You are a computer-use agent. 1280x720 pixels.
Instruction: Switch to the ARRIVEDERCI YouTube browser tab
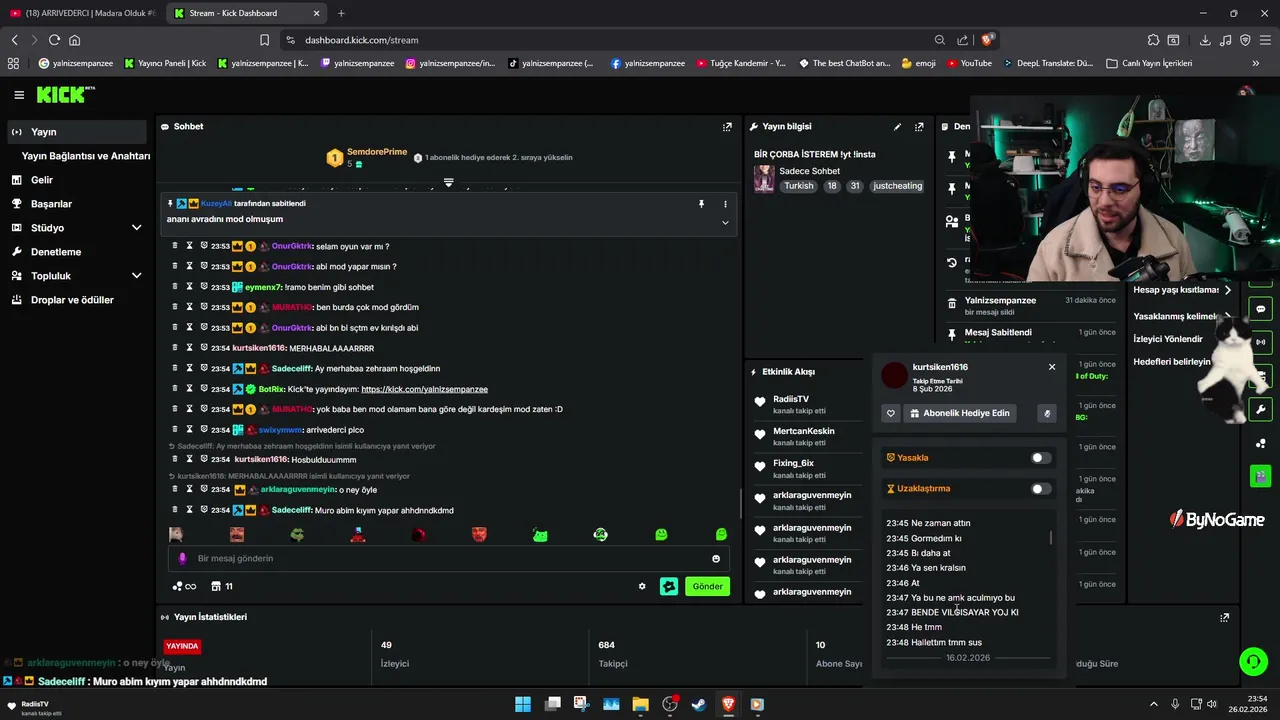coord(82,13)
